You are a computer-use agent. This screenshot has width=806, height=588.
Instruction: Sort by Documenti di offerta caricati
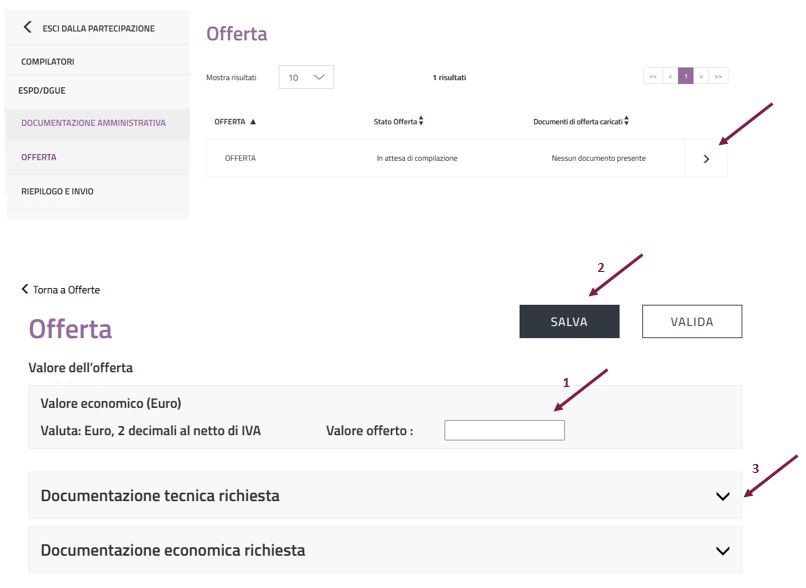click(x=626, y=122)
